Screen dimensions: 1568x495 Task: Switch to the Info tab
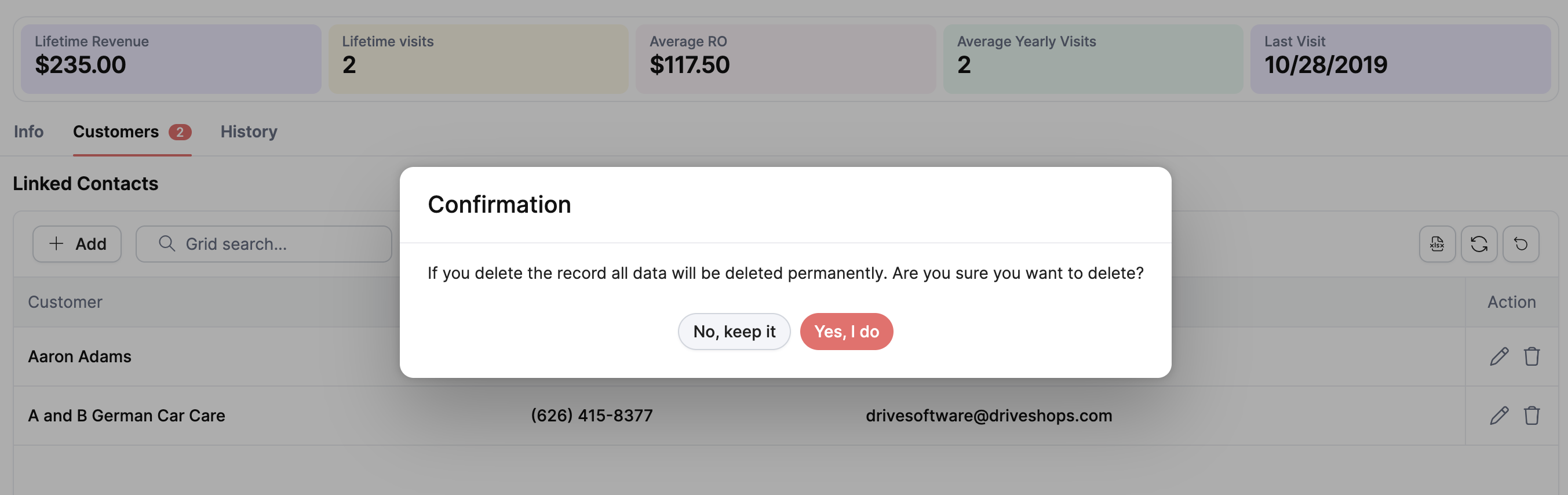28,132
